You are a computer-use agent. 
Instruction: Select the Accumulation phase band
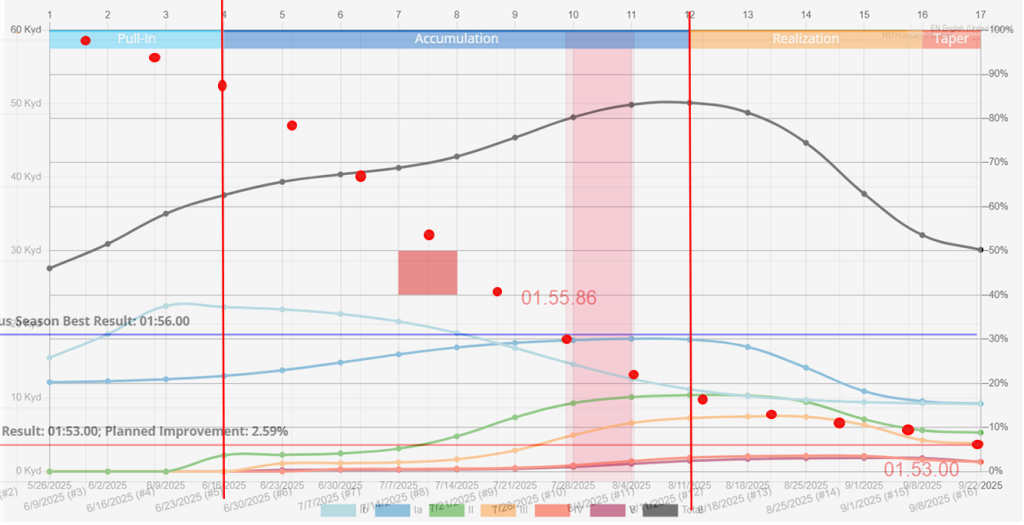coord(456,39)
